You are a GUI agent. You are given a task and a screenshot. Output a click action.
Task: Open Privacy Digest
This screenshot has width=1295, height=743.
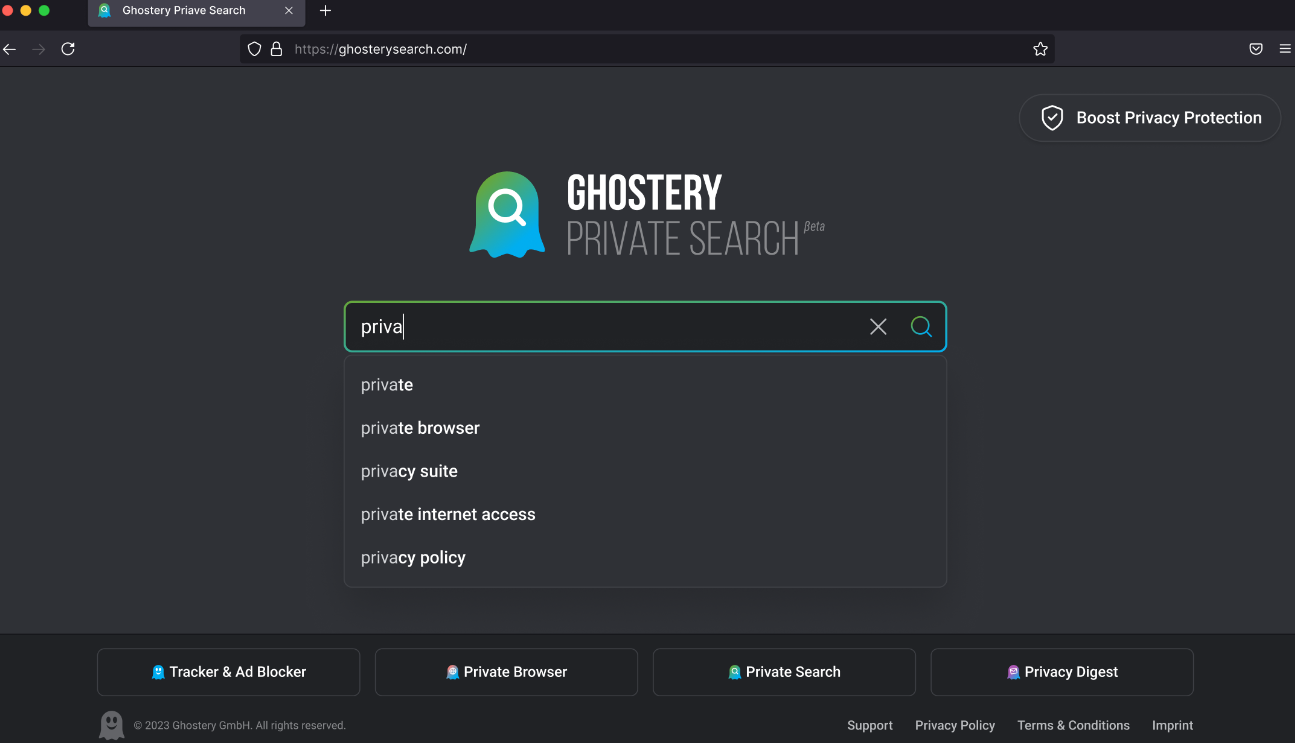pos(1062,672)
